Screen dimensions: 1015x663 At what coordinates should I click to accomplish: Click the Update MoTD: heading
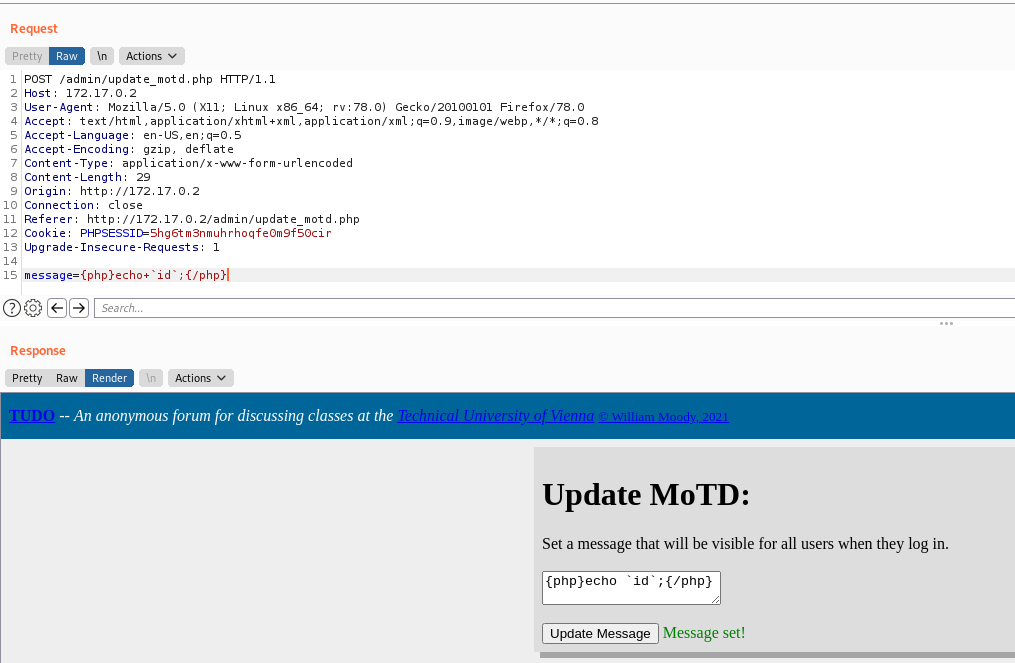click(x=646, y=495)
